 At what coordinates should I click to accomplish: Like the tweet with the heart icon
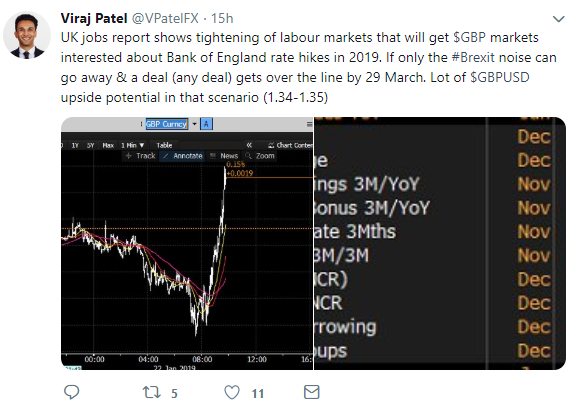coord(232,392)
